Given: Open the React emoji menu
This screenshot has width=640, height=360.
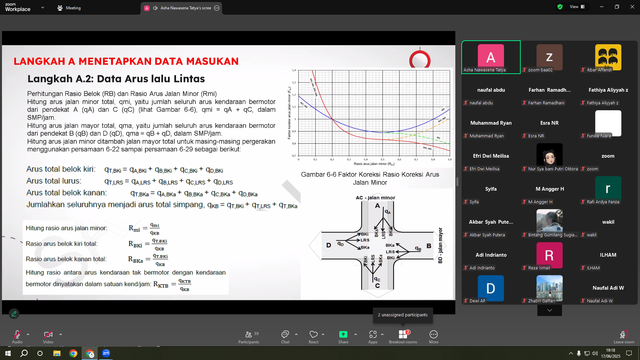Looking at the screenshot, I should click(x=313, y=336).
